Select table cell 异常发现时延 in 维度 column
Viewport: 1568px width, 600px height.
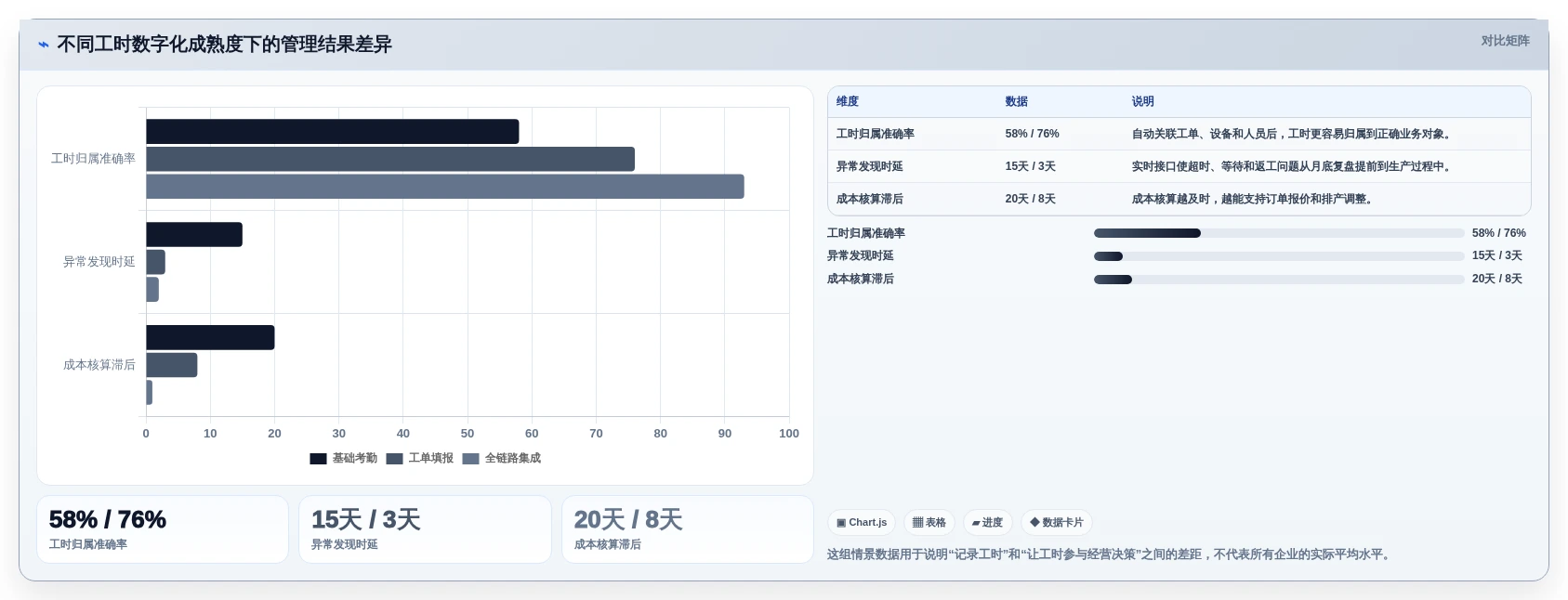point(870,167)
